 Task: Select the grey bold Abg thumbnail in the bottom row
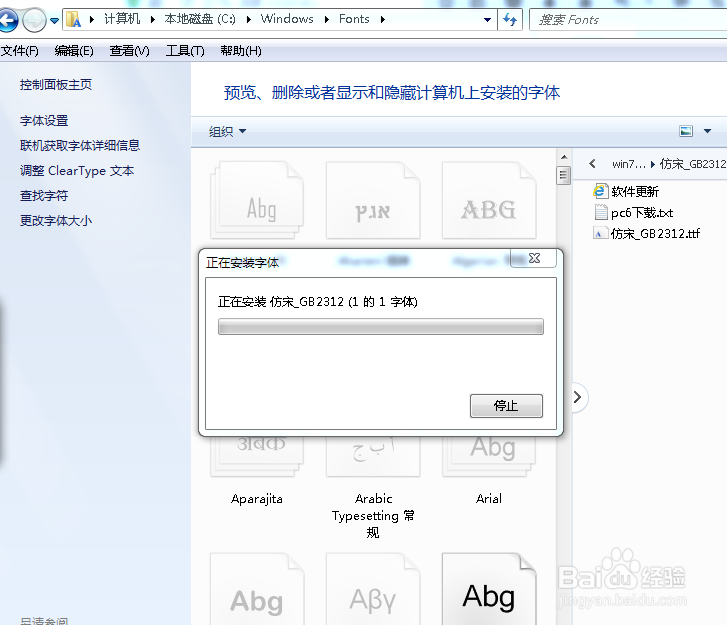pyautogui.click(x=257, y=589)
